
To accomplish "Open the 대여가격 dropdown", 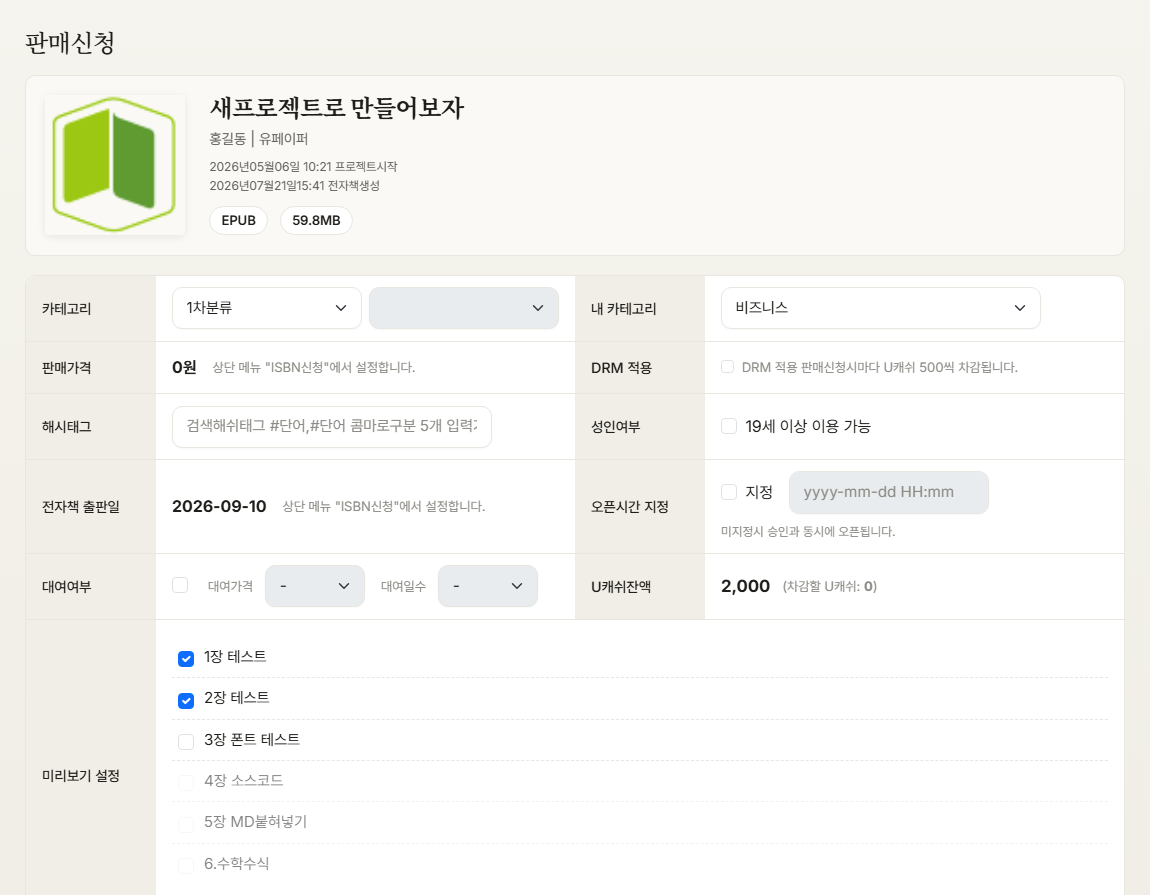I will [x=315, y=586].
